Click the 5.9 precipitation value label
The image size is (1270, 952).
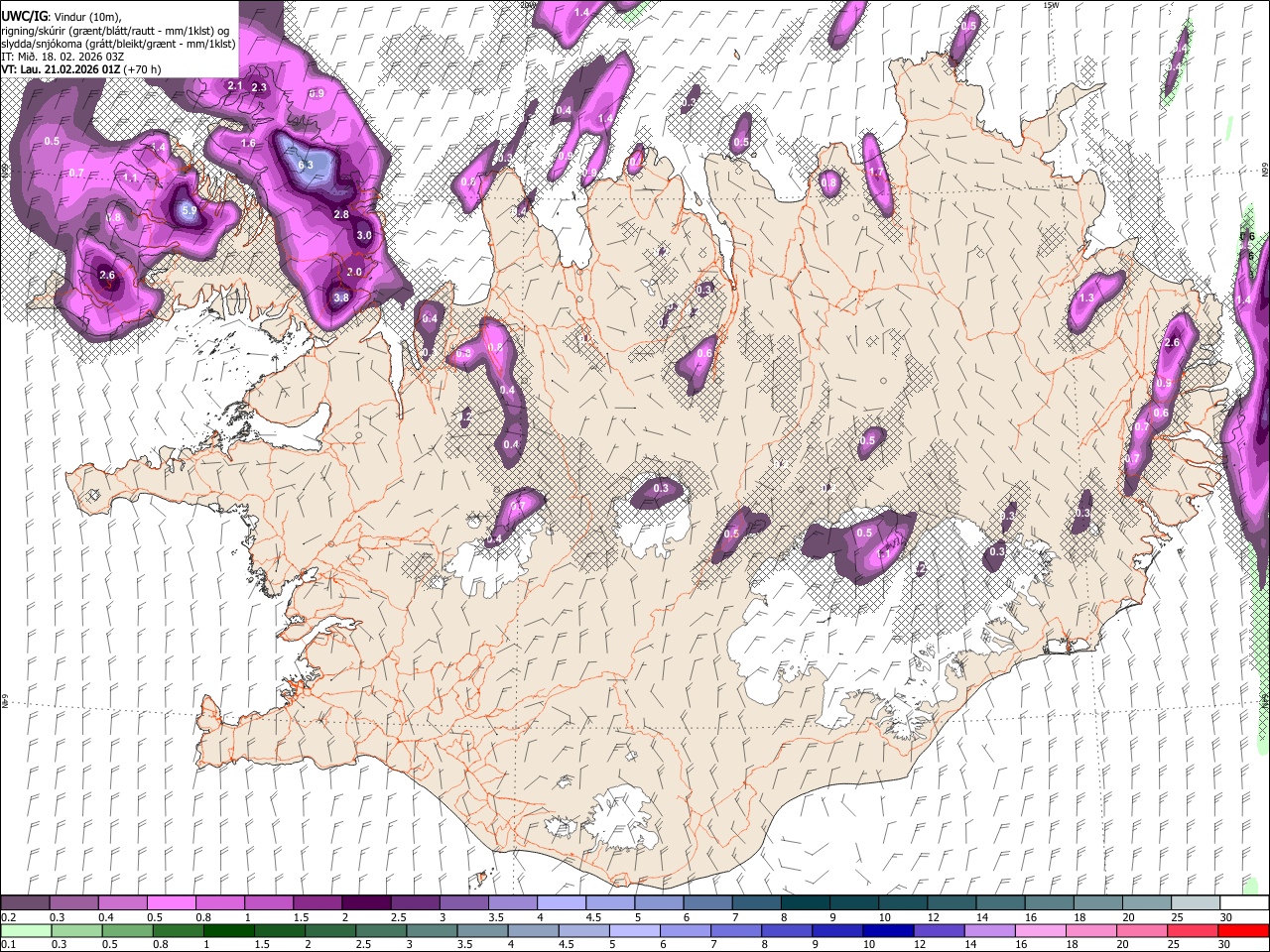click(190, 210)
